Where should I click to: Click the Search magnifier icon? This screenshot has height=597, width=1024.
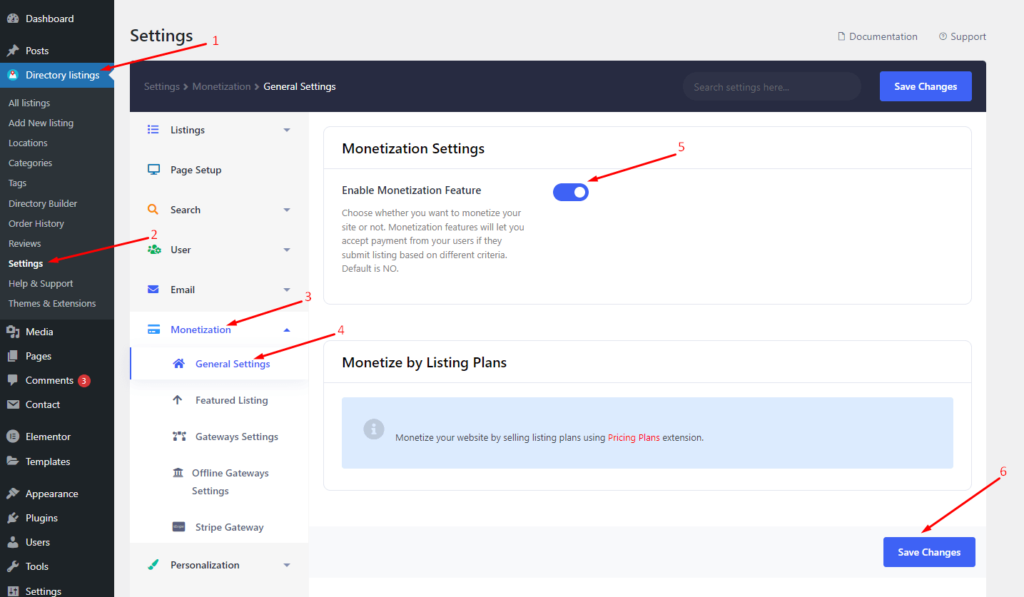(x=153, y=209)
